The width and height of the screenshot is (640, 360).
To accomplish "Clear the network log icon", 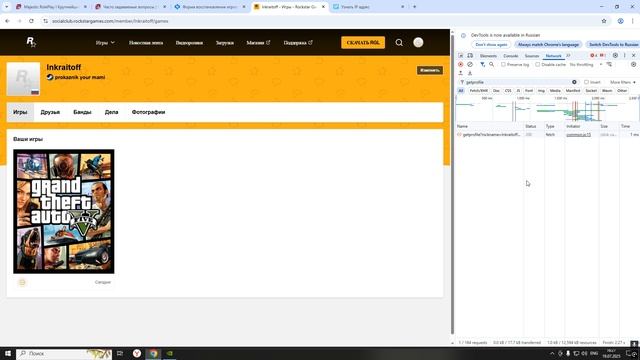I will (x=470, y=64).
